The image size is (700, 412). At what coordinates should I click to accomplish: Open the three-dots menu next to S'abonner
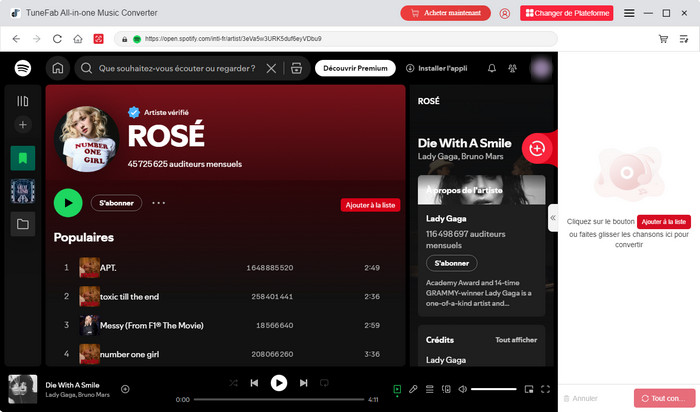point(158,203)
